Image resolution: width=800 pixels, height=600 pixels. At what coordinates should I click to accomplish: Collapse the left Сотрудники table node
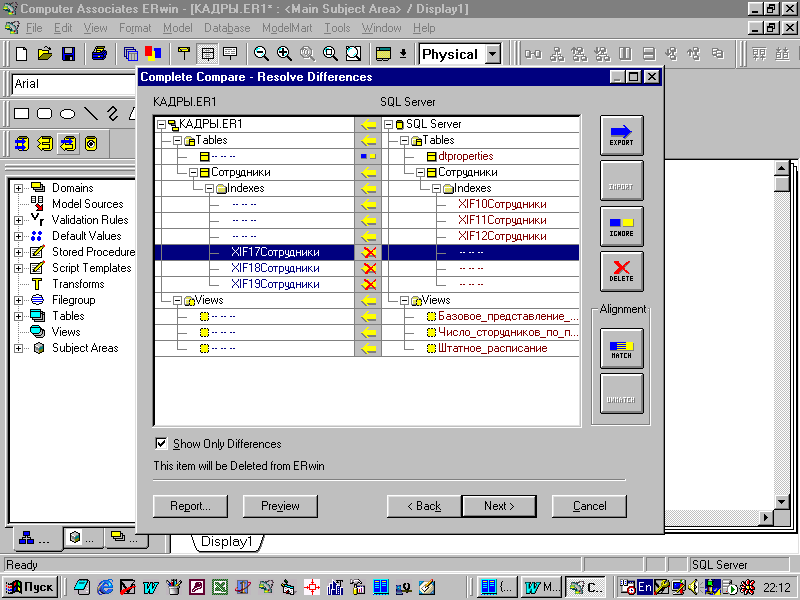point(193,172)
